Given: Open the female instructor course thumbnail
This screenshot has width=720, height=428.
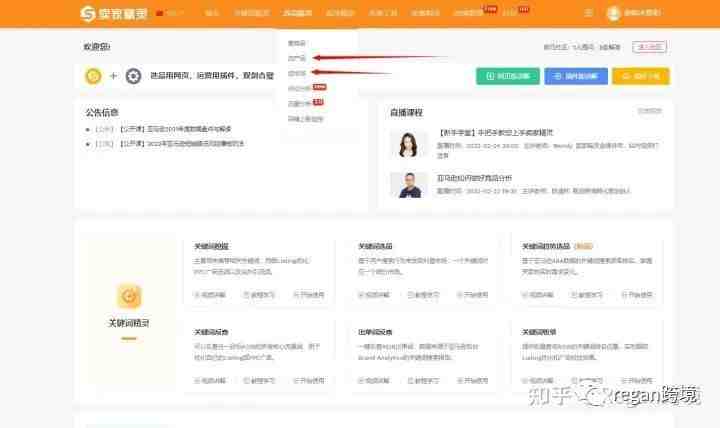Looking at the screenshot, I should coord(408,144).
